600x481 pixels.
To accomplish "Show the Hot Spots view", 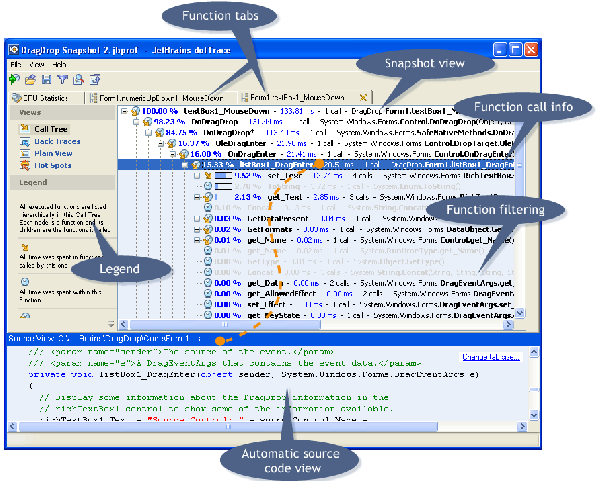I will [x=51, y=165].
